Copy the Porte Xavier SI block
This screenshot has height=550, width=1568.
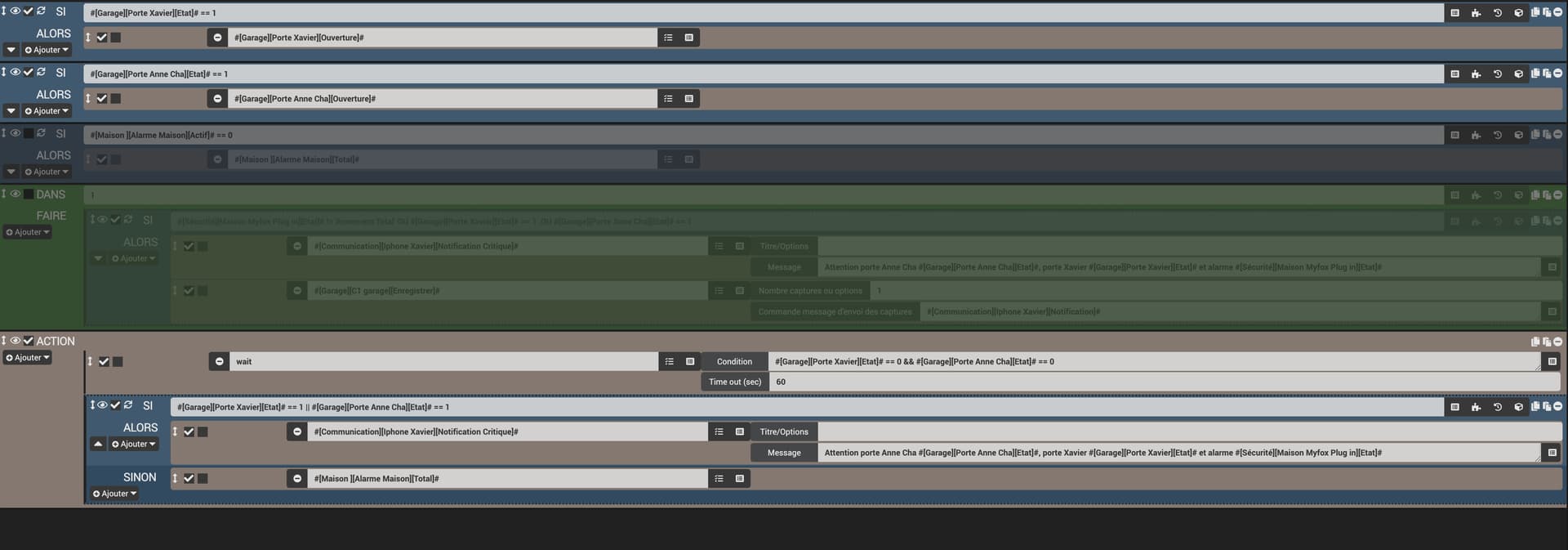pos(1535,12)
